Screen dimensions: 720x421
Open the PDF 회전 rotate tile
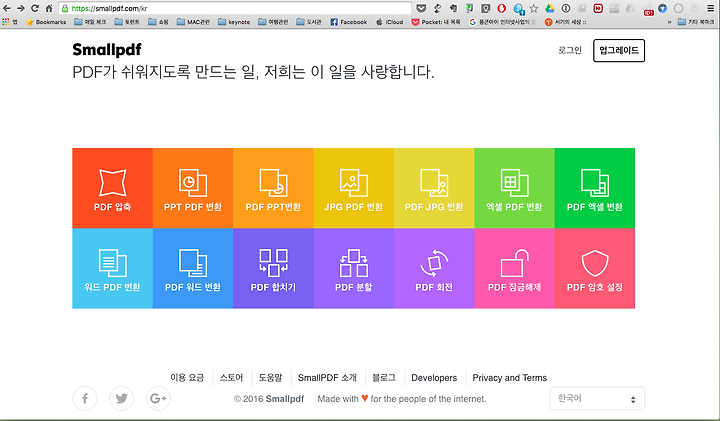(x=434, y=268)
